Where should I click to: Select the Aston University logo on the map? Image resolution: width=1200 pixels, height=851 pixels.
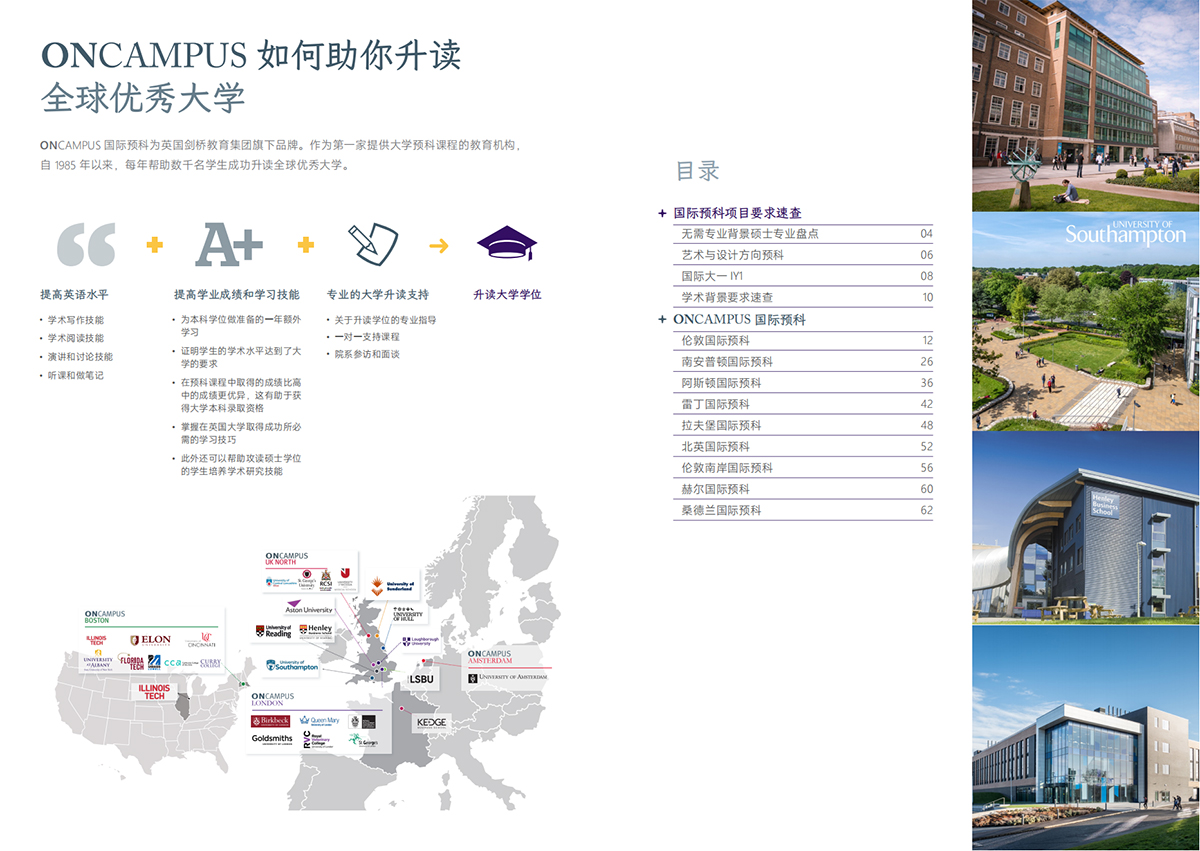308,608
